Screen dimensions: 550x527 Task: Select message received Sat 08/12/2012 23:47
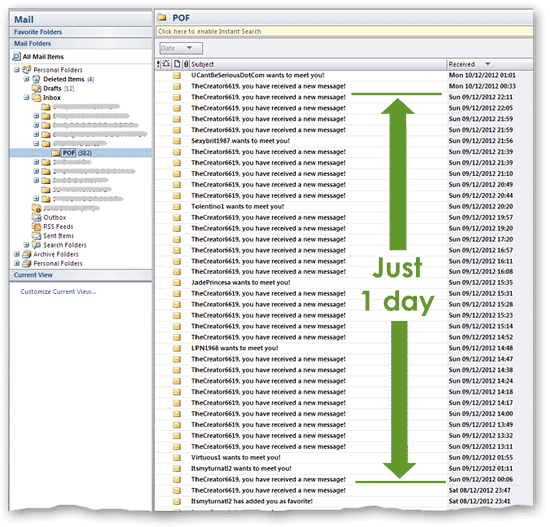[x=344, y=491]
